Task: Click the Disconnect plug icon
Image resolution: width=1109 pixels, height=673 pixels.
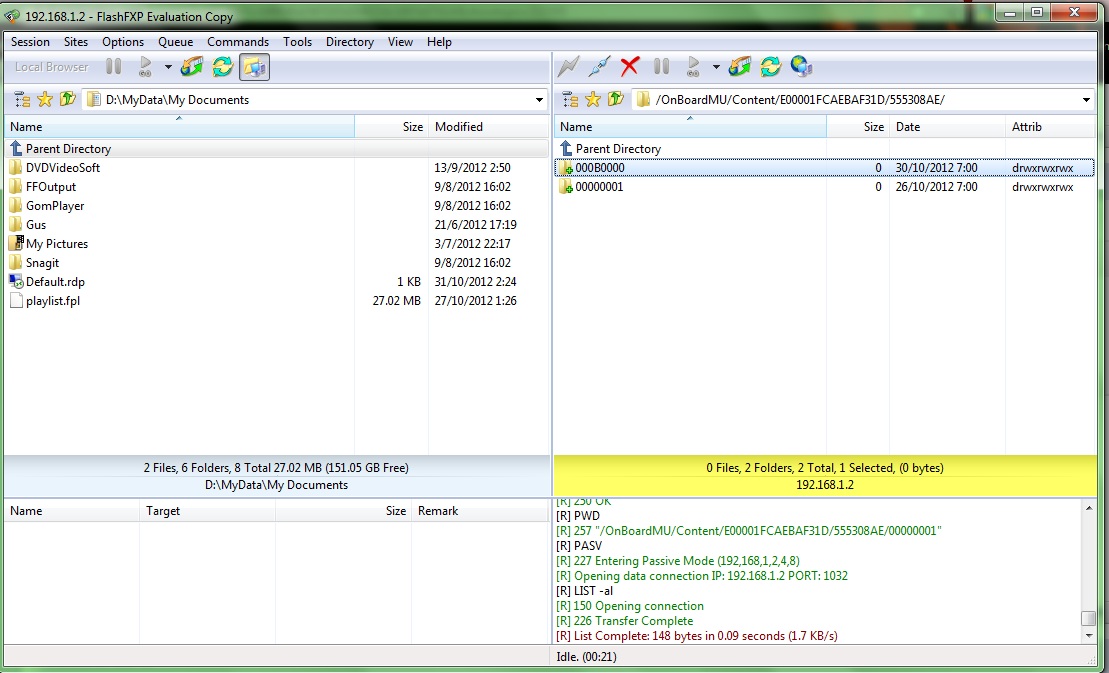Action: coord(599,67)
